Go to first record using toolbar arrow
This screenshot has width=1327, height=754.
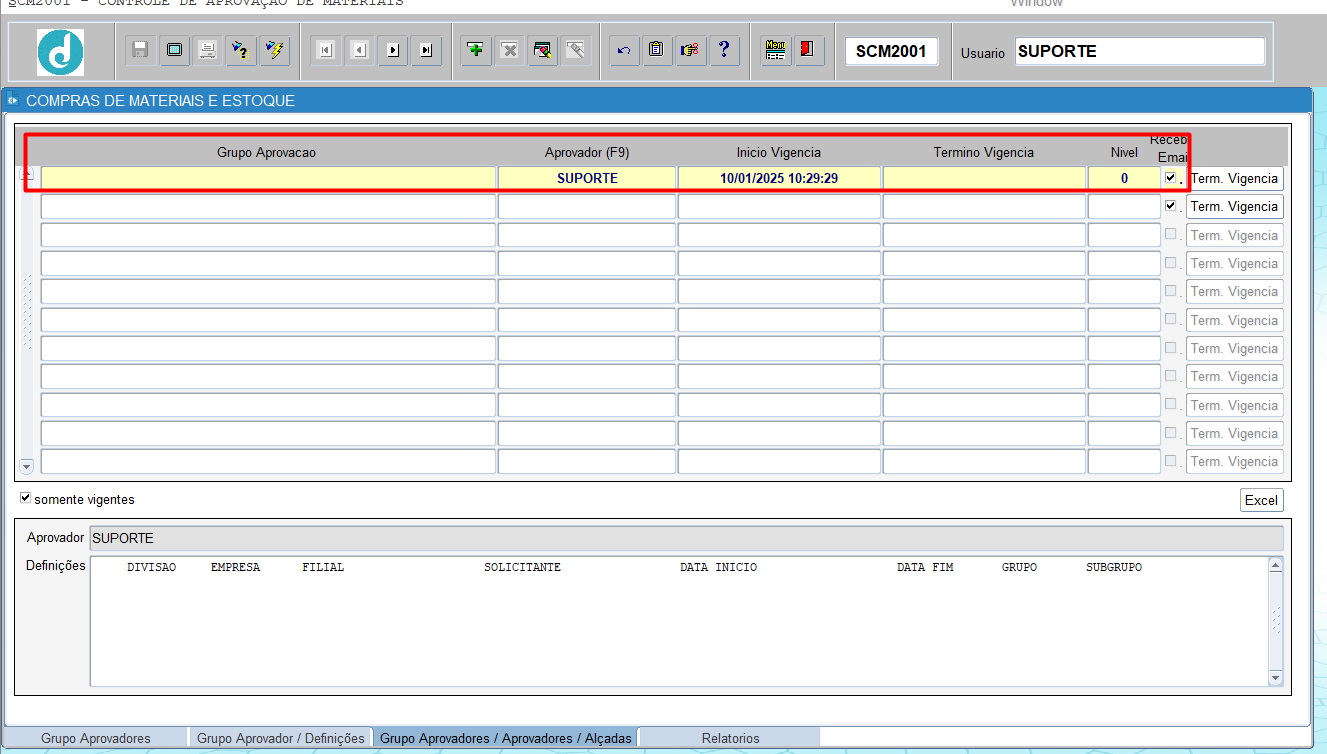(325, 50)
